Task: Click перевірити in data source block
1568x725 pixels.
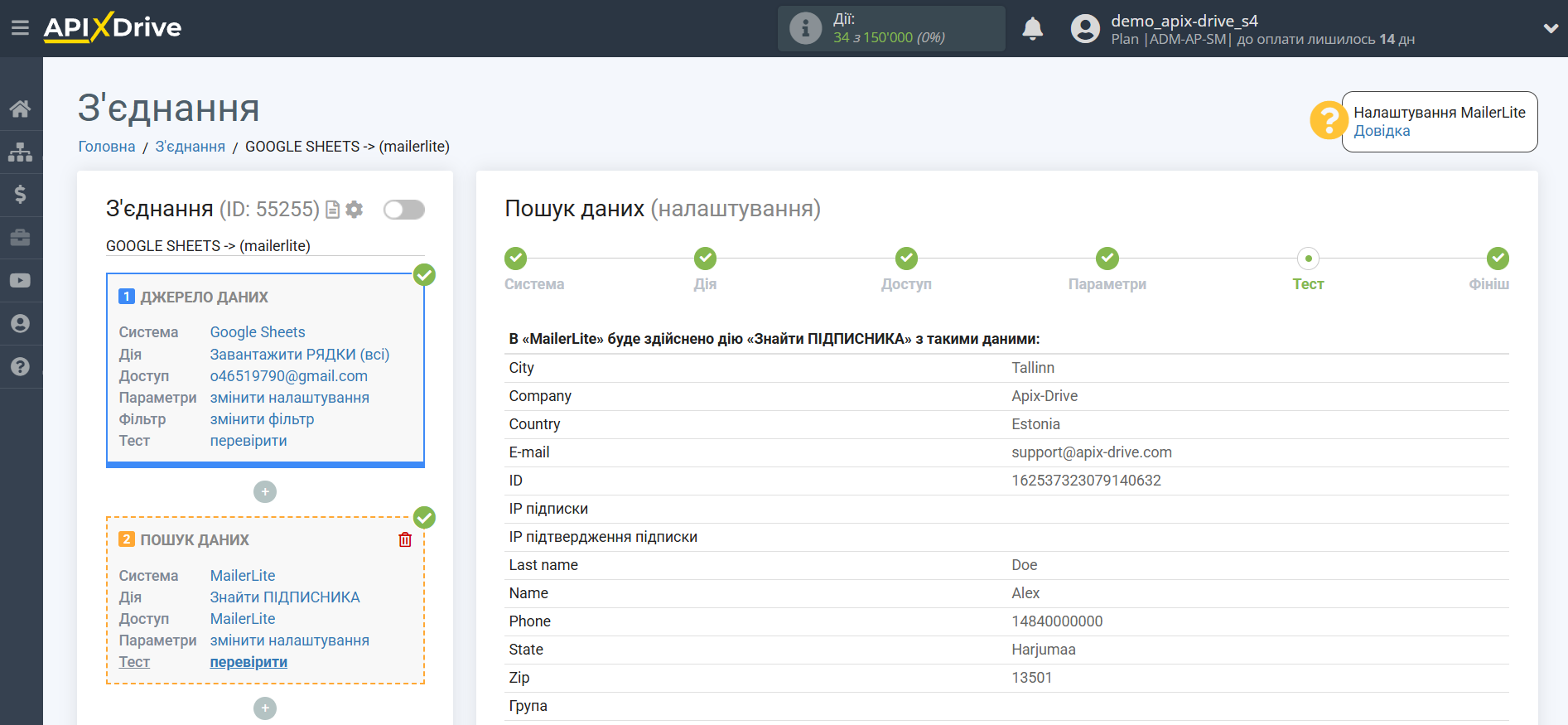Action: (248, 441)
